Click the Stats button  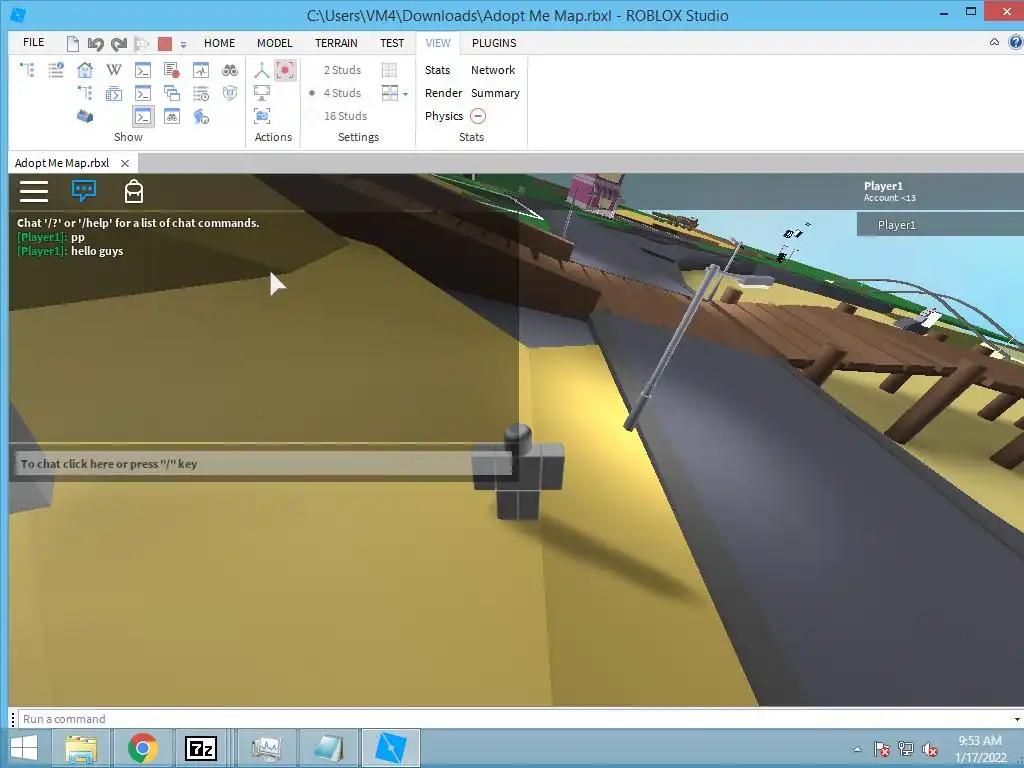(x=438, y=70)
